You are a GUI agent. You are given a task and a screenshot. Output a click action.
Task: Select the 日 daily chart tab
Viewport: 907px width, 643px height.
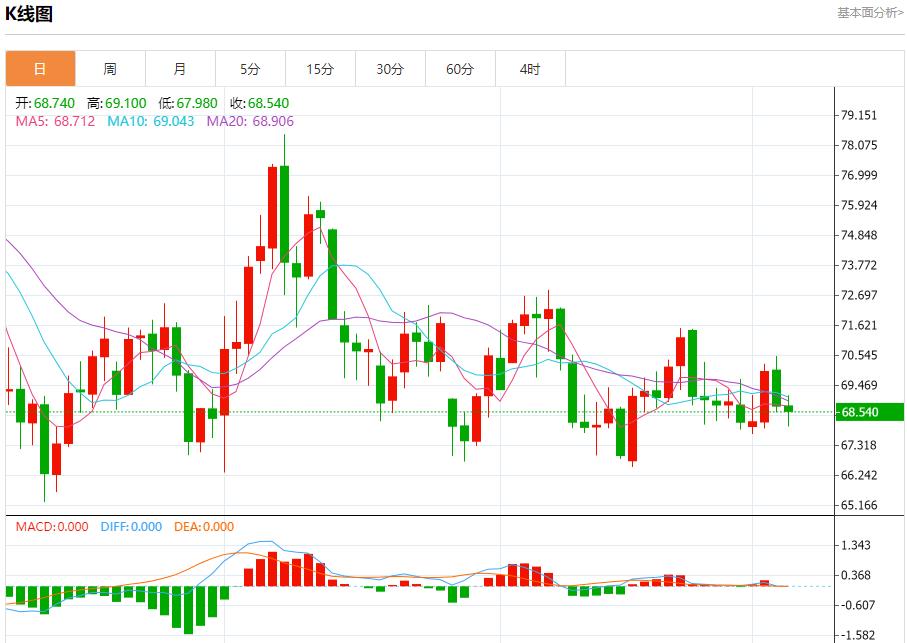(x=40, y=69)
